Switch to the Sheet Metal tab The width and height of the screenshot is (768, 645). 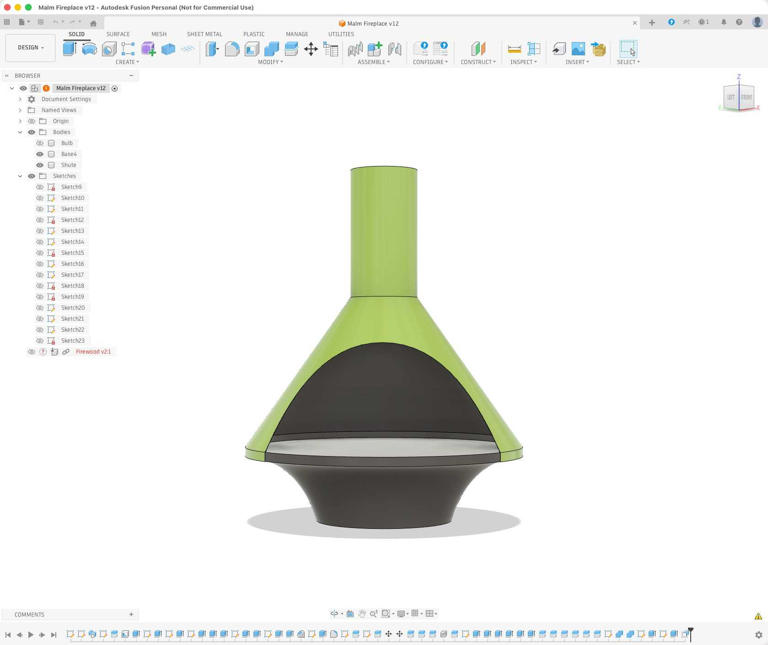[204, 34]
